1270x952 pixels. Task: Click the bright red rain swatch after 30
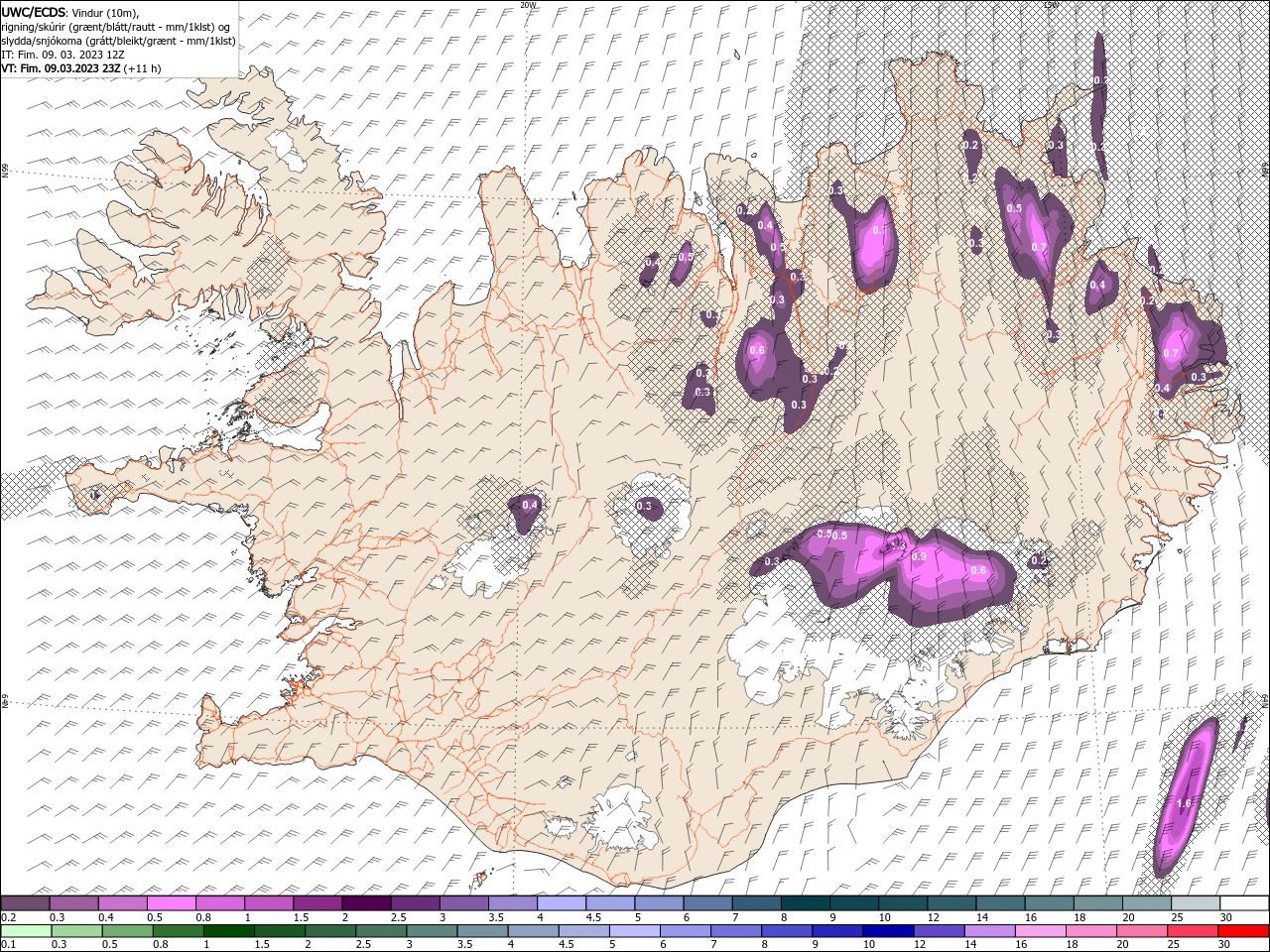(1243, 930)
